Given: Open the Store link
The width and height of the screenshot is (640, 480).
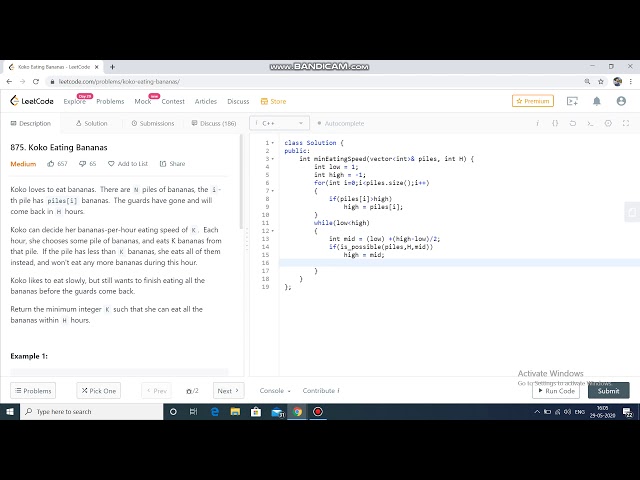Looking at the screenshot, I should [273, 101].
